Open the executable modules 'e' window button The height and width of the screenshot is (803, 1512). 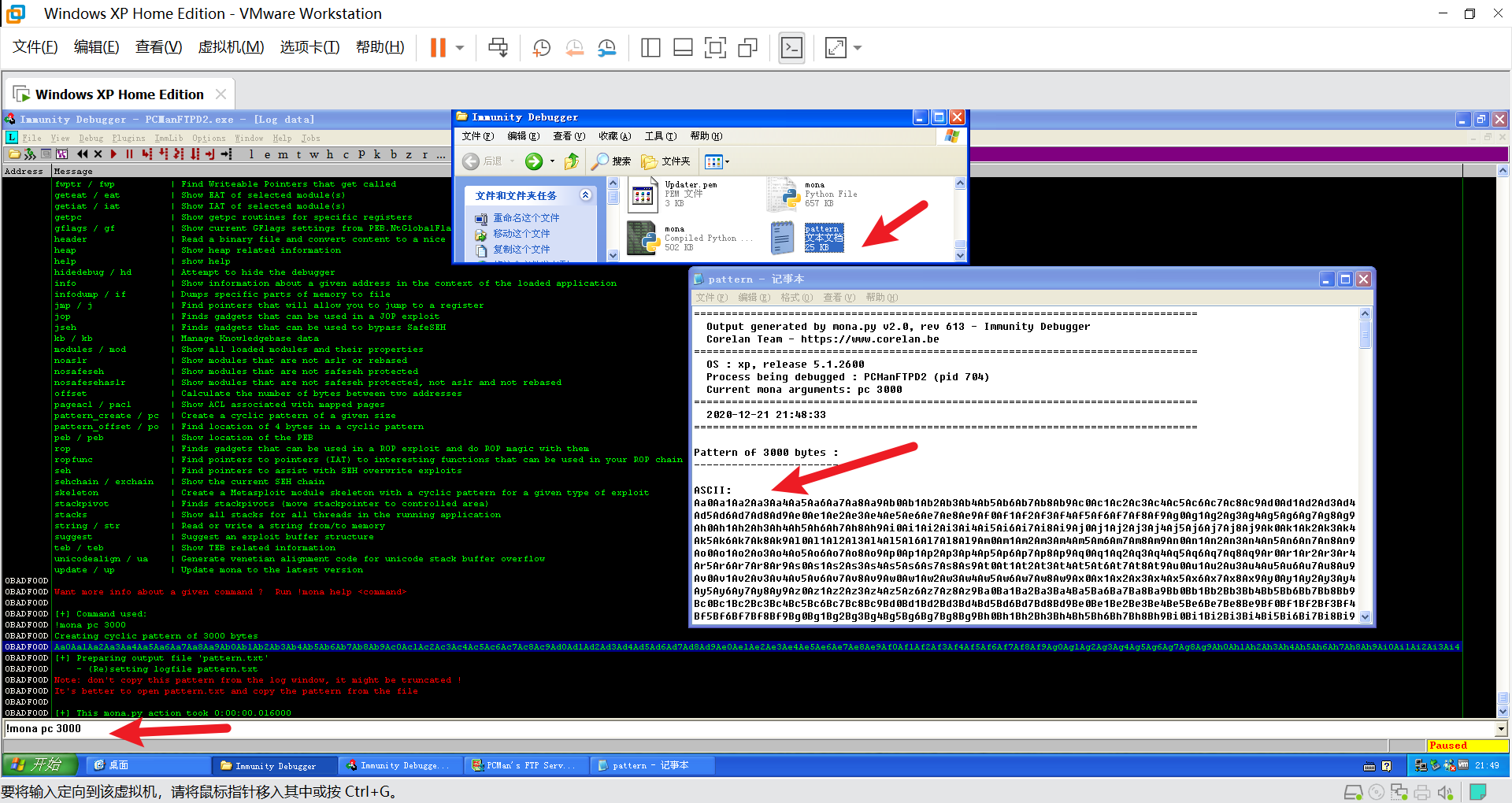tap(267, 154)
